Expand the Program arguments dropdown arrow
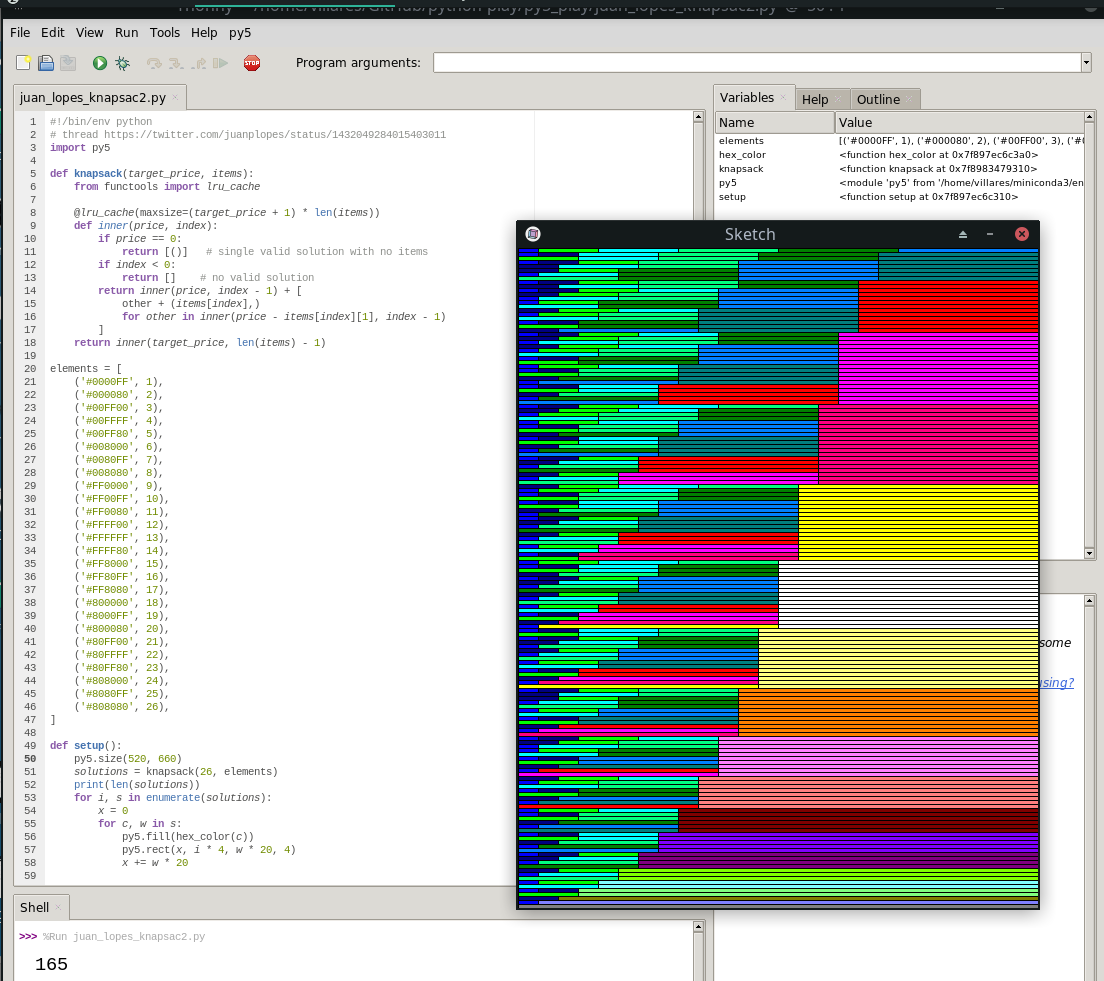Viewport: 1104px width, 981px height. tap(1086, 63)
